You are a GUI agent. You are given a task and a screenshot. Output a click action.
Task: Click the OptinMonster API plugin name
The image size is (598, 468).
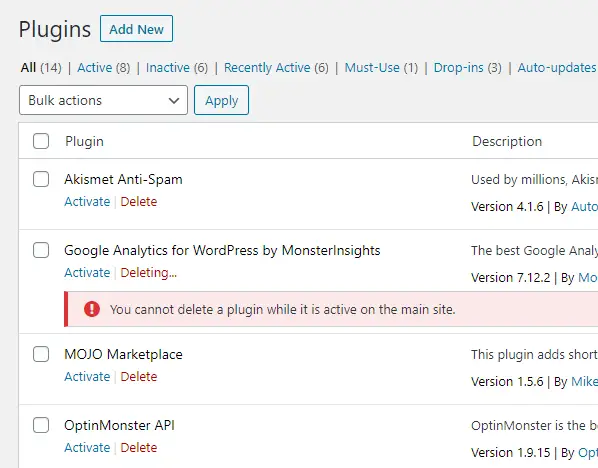[x=119, y=425]
